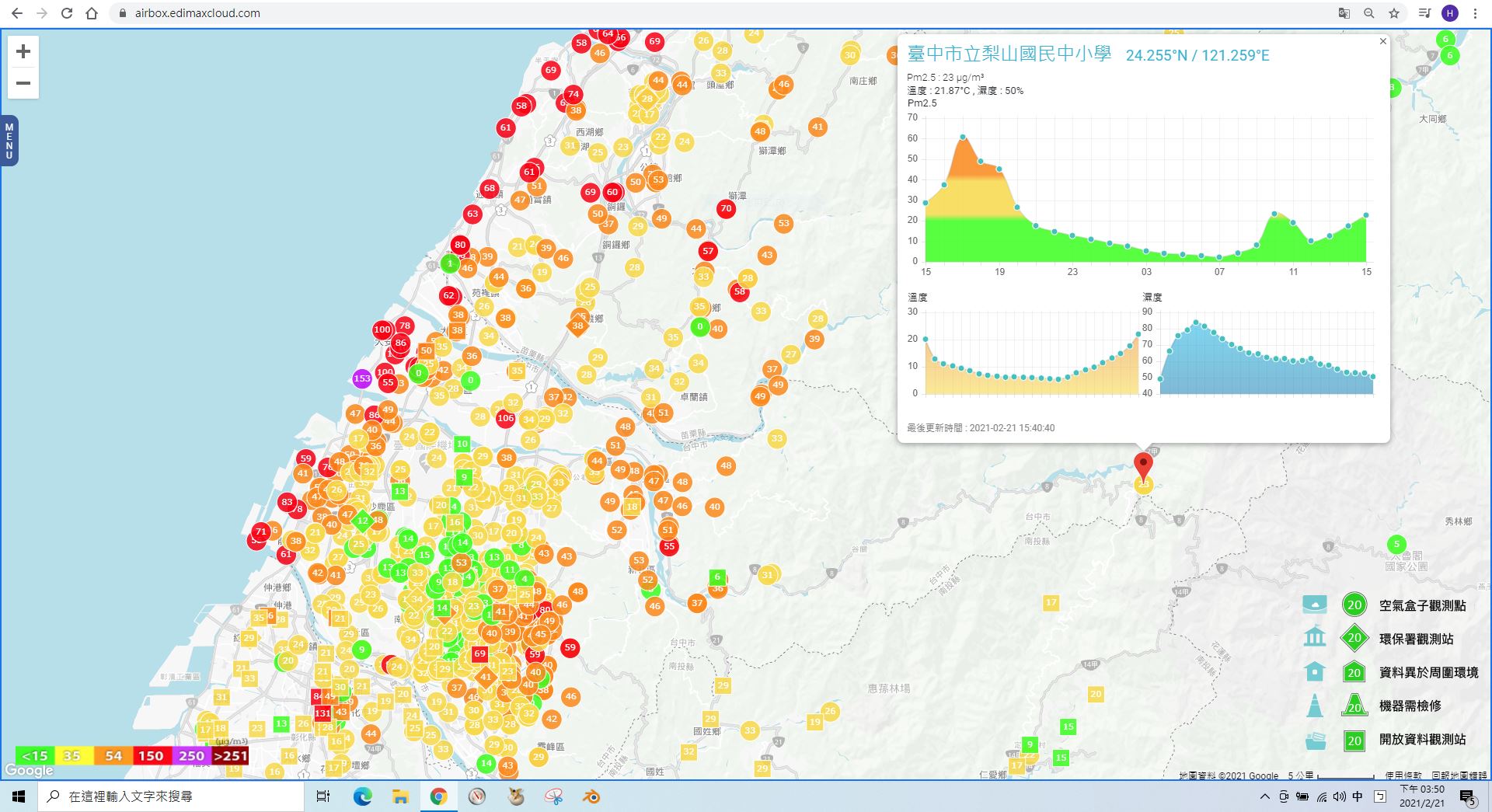Select the purple 153 station marker
Image resolution: width=1492 pixels, height=812 pixels.
[362, 378]
